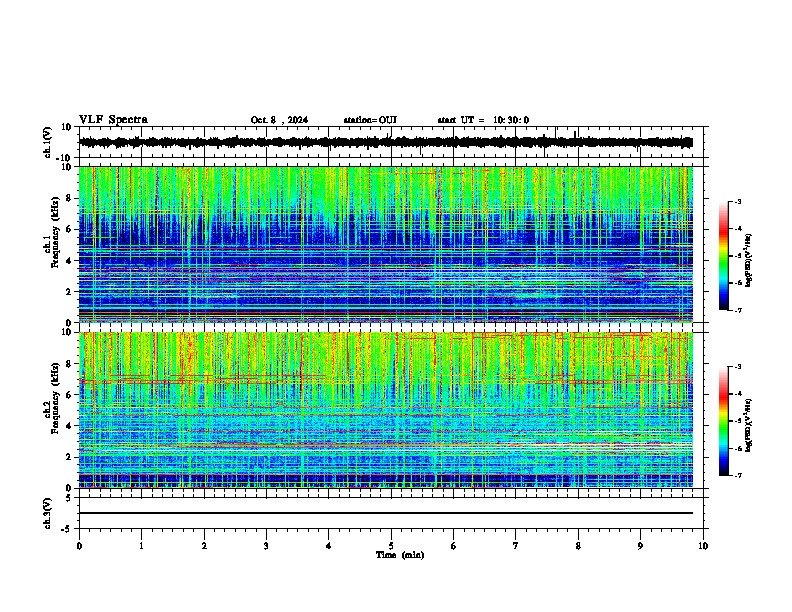Image resolution: width=792 pixels, height=612 pixels.
Task: Click the "ch.3(V)" axis label
Action: pos(48,513)
